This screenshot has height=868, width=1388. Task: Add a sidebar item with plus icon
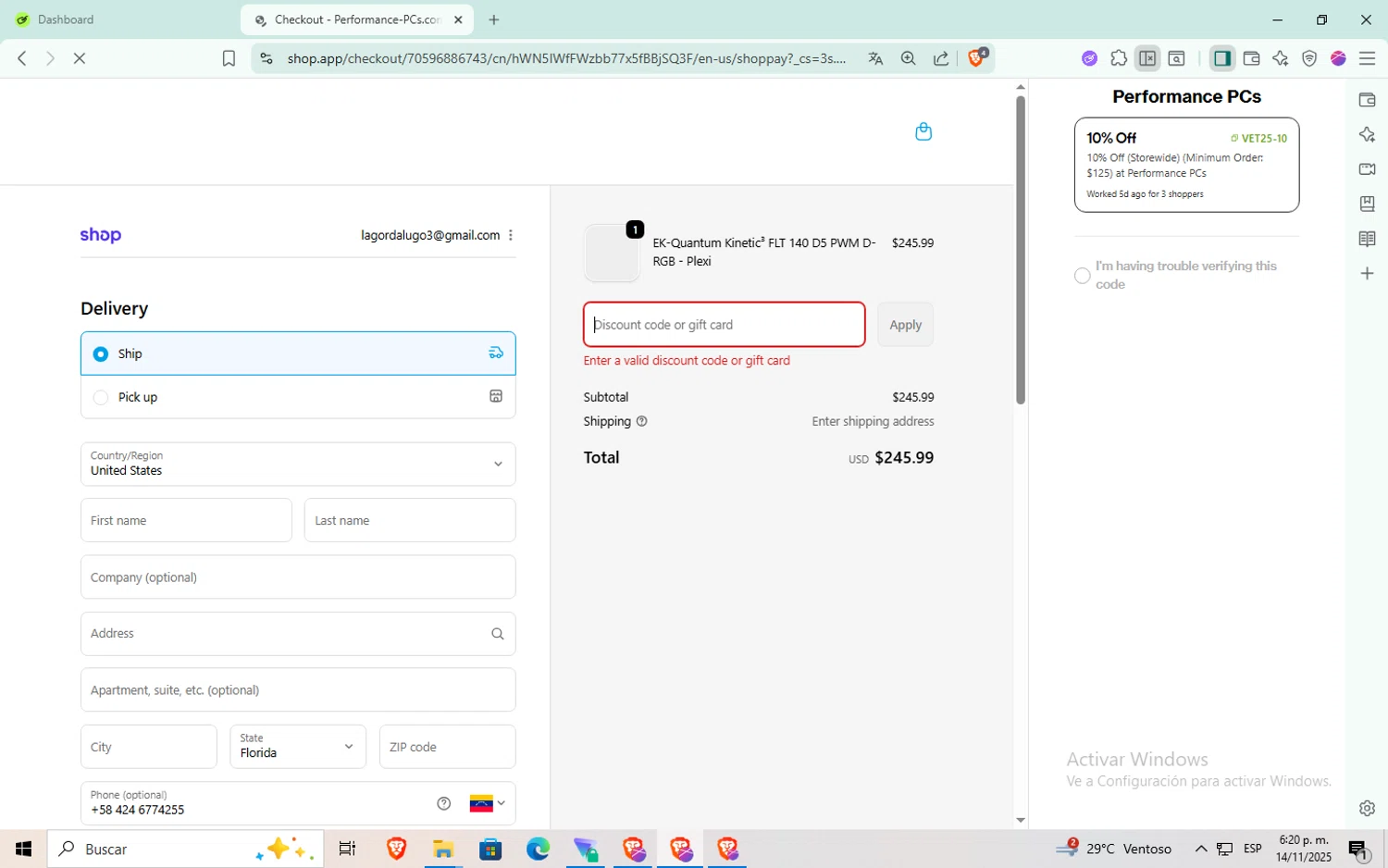pyautogui.click(x=1367, y=274)
